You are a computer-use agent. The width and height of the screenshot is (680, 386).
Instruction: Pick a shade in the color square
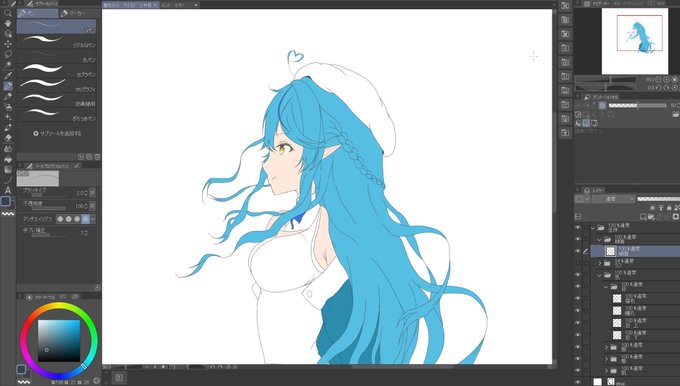click(59, 341)
